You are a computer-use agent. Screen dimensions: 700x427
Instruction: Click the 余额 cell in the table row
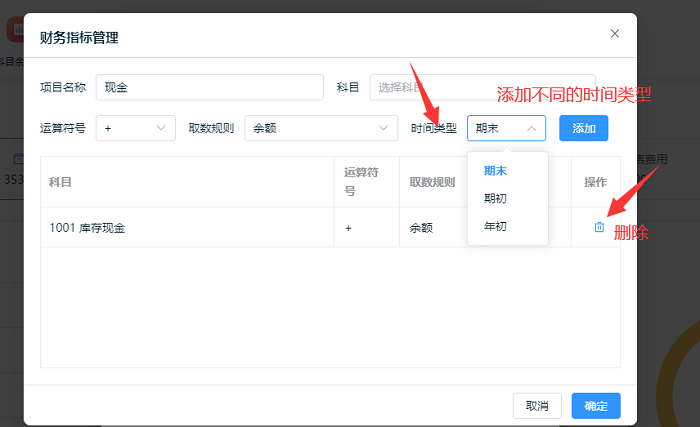click(x=421, y=227)
